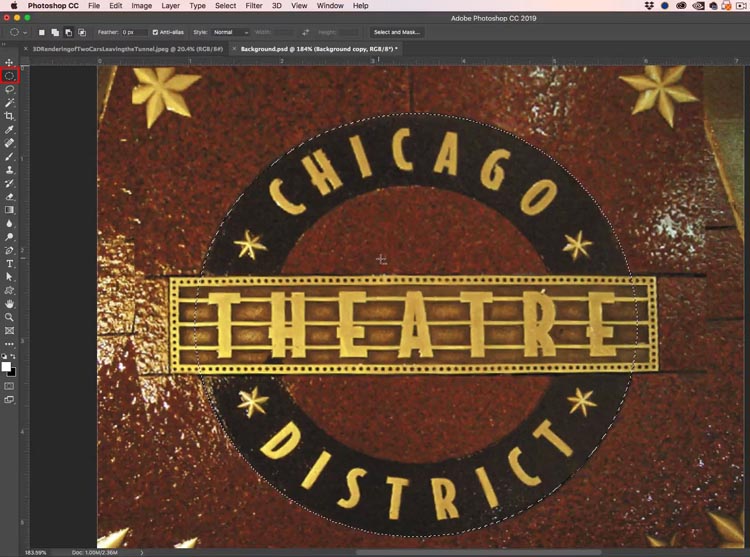Click the foreground color swatch
The height and width of the screenshot is (557, 750).
[x=7, y=366]
